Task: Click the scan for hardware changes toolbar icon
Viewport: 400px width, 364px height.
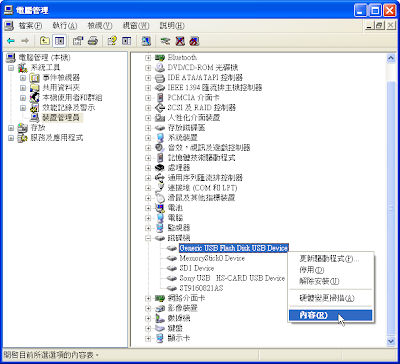Action: pyautogui.click(x=146, y=41)
